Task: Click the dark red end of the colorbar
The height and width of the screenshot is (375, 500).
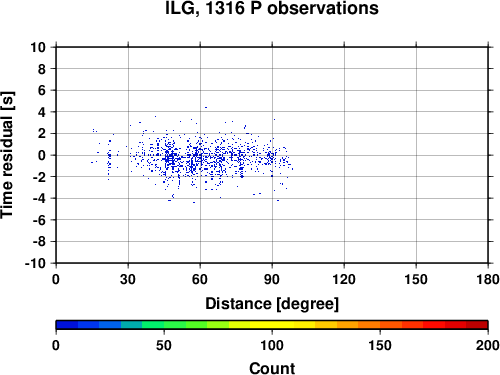Action: pos(477,325)
